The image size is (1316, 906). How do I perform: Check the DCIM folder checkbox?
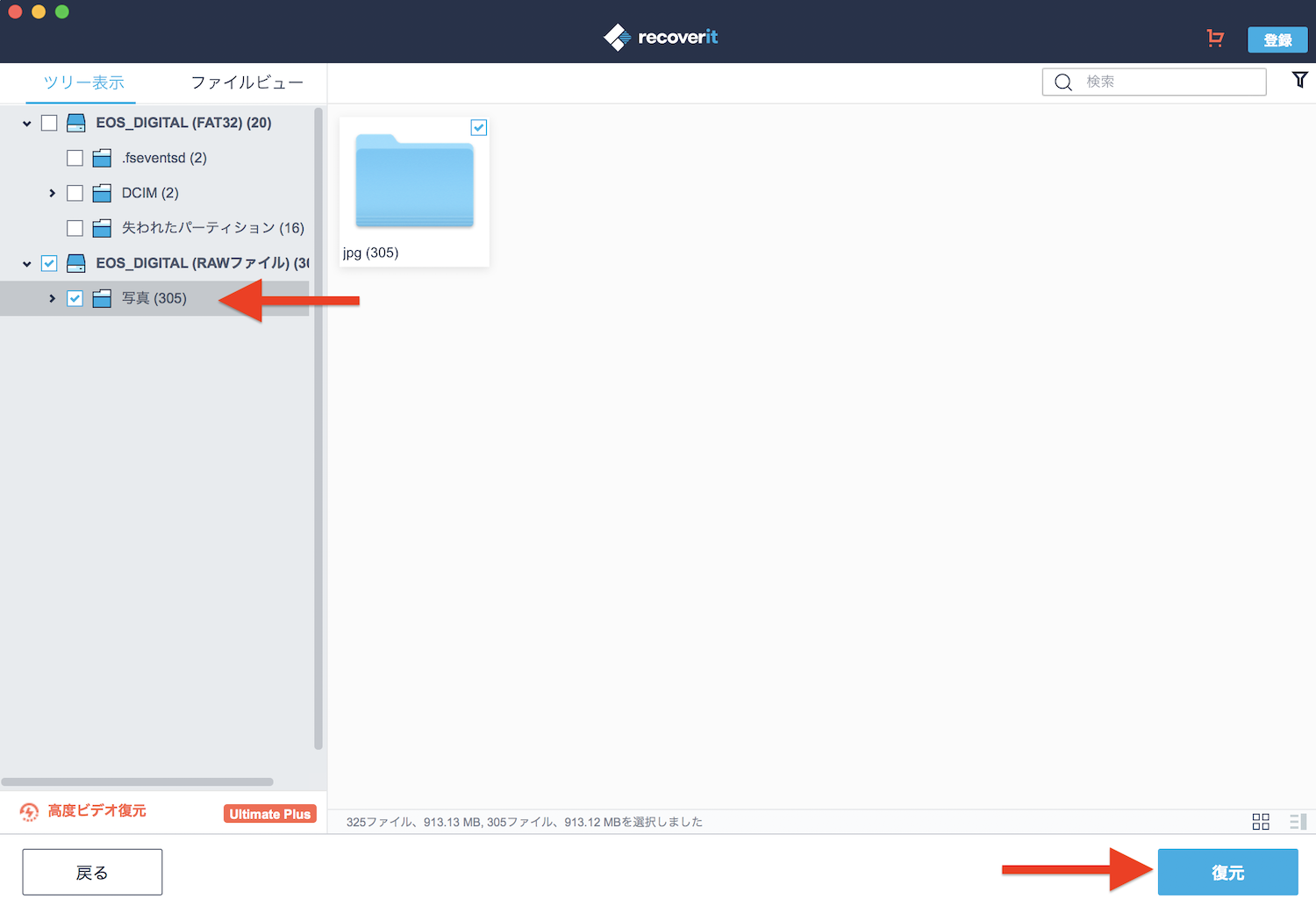(75, 193)
